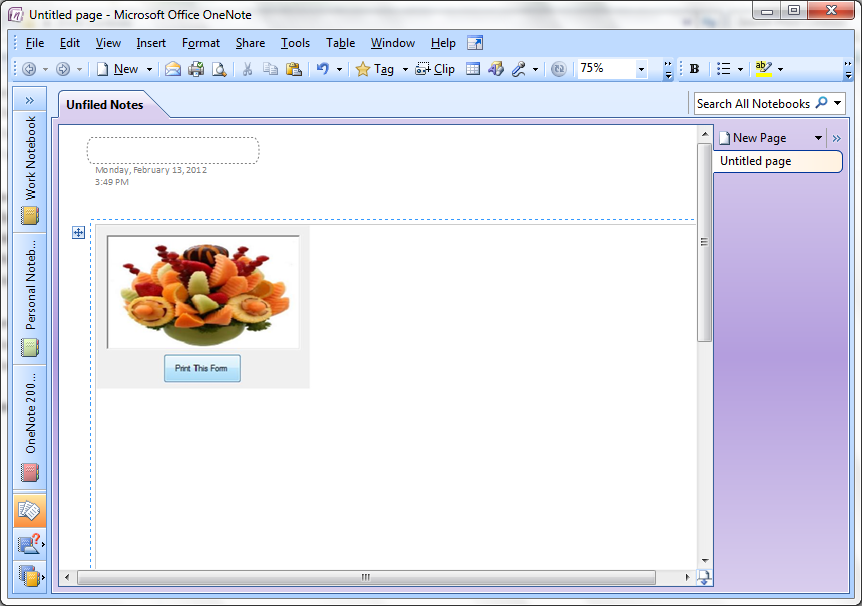Click the fruit bouquet image
862x606 pixels.
coord(203,292)
